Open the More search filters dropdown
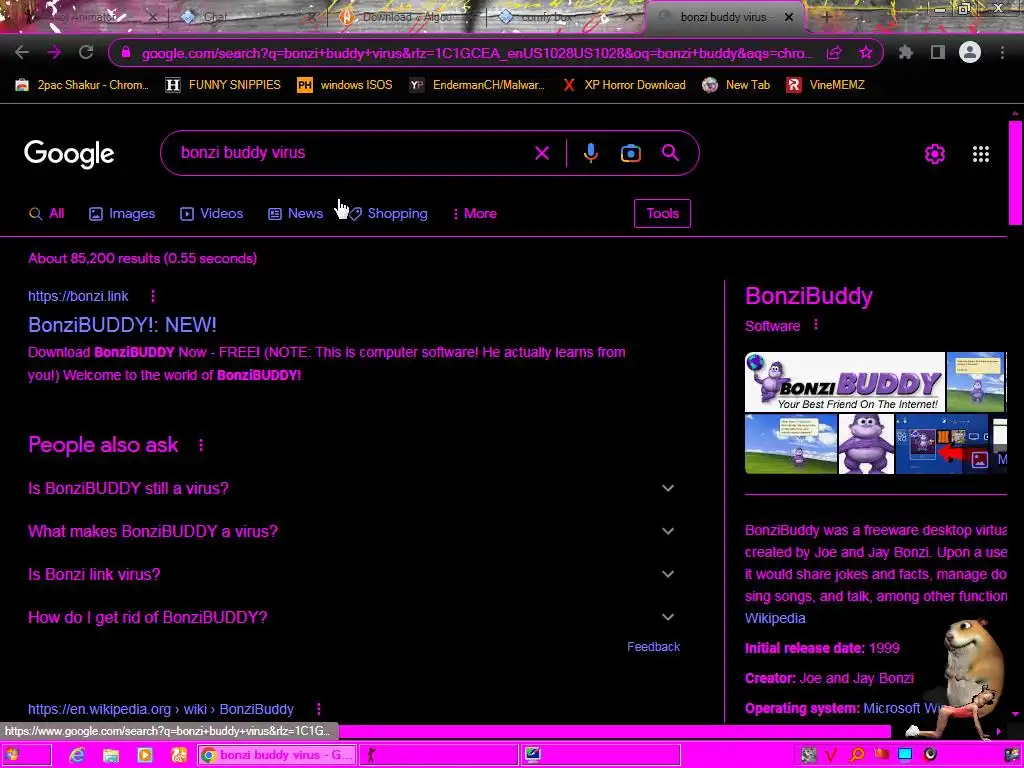Screen dimensions: 1024x768 (475, 214)
